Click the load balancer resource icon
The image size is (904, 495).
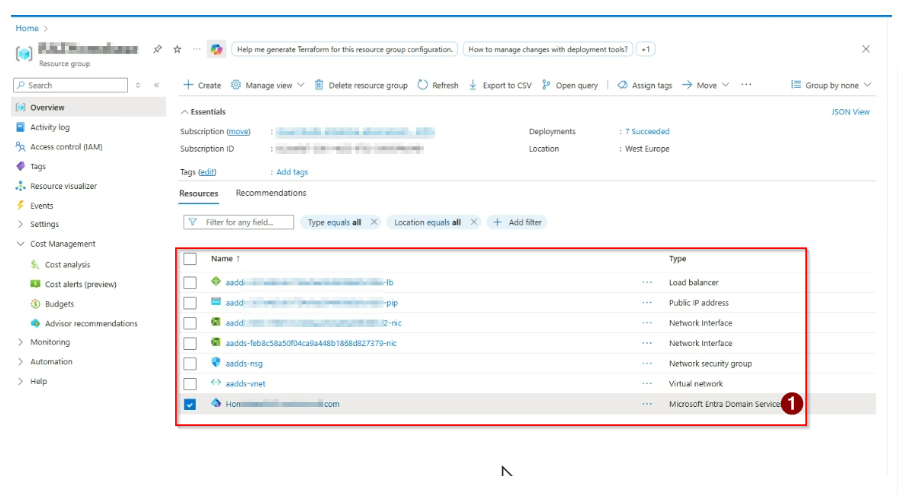(x=216, y=281)
